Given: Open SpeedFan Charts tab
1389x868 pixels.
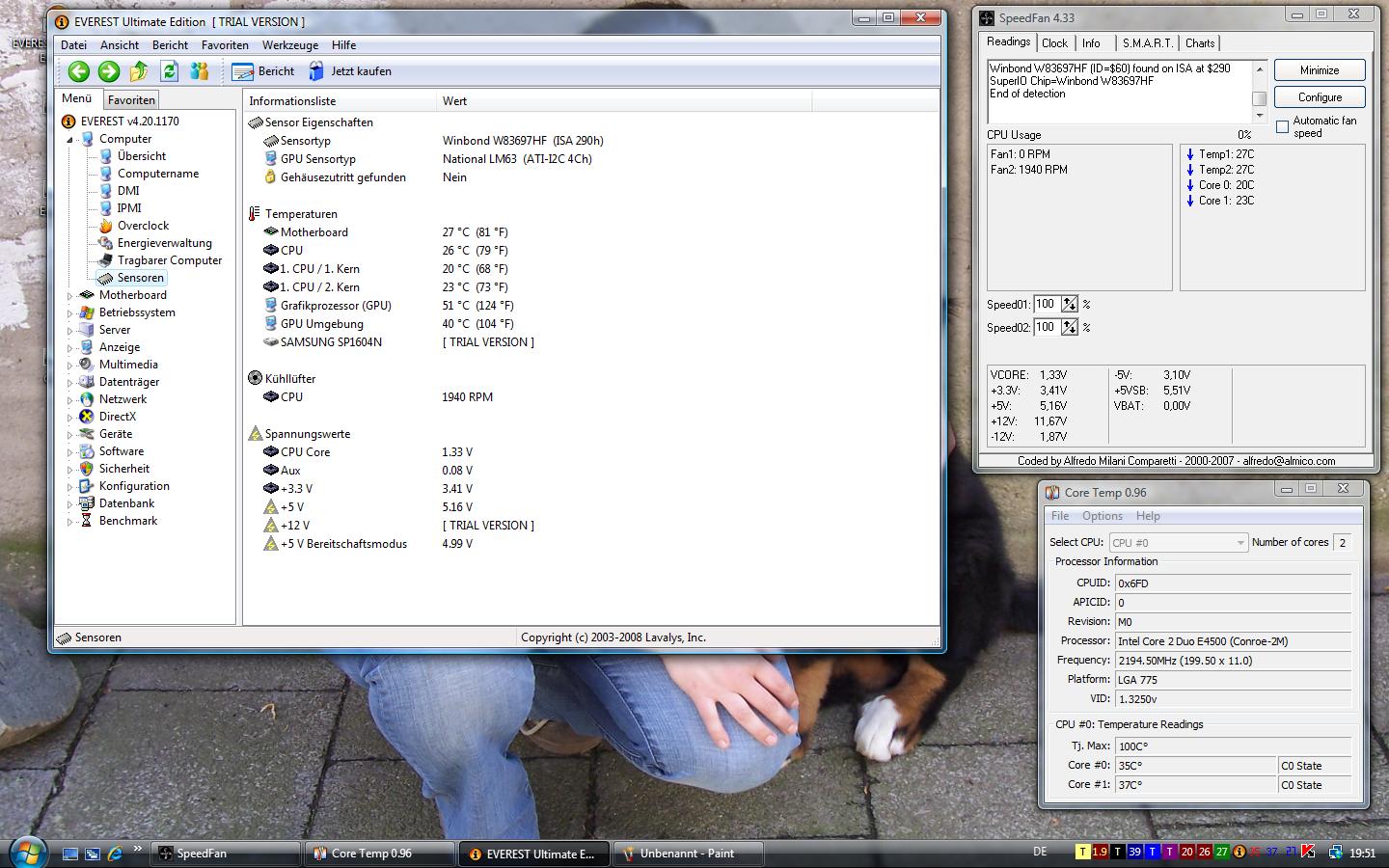Looking at the screenshot, I should pos(1200,43).
